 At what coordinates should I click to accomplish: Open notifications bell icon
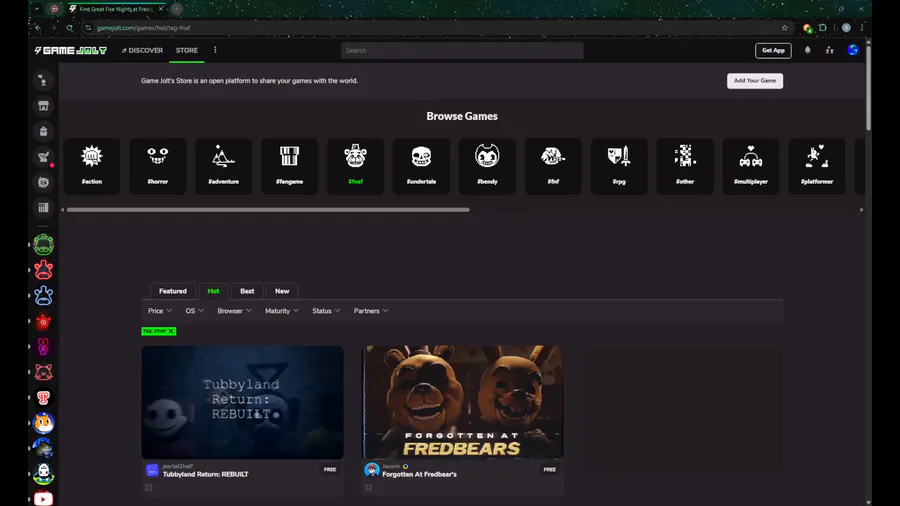808,50
